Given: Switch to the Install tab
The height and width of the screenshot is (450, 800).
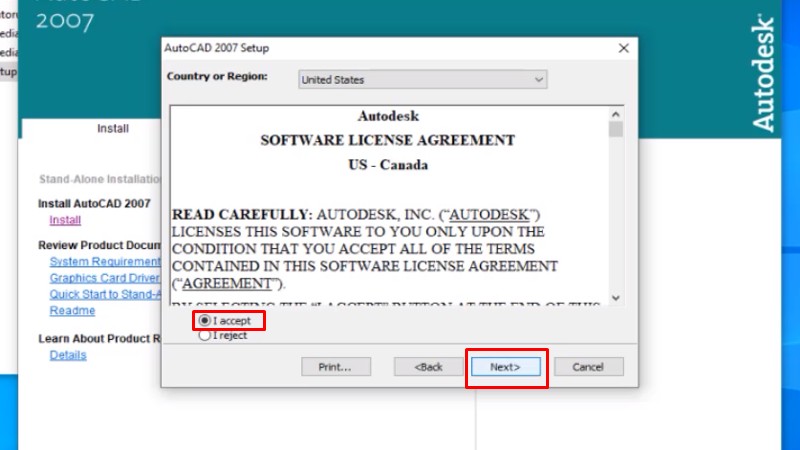Looking at the screenshot, I should pyautogui.click(x=112, y=129).
